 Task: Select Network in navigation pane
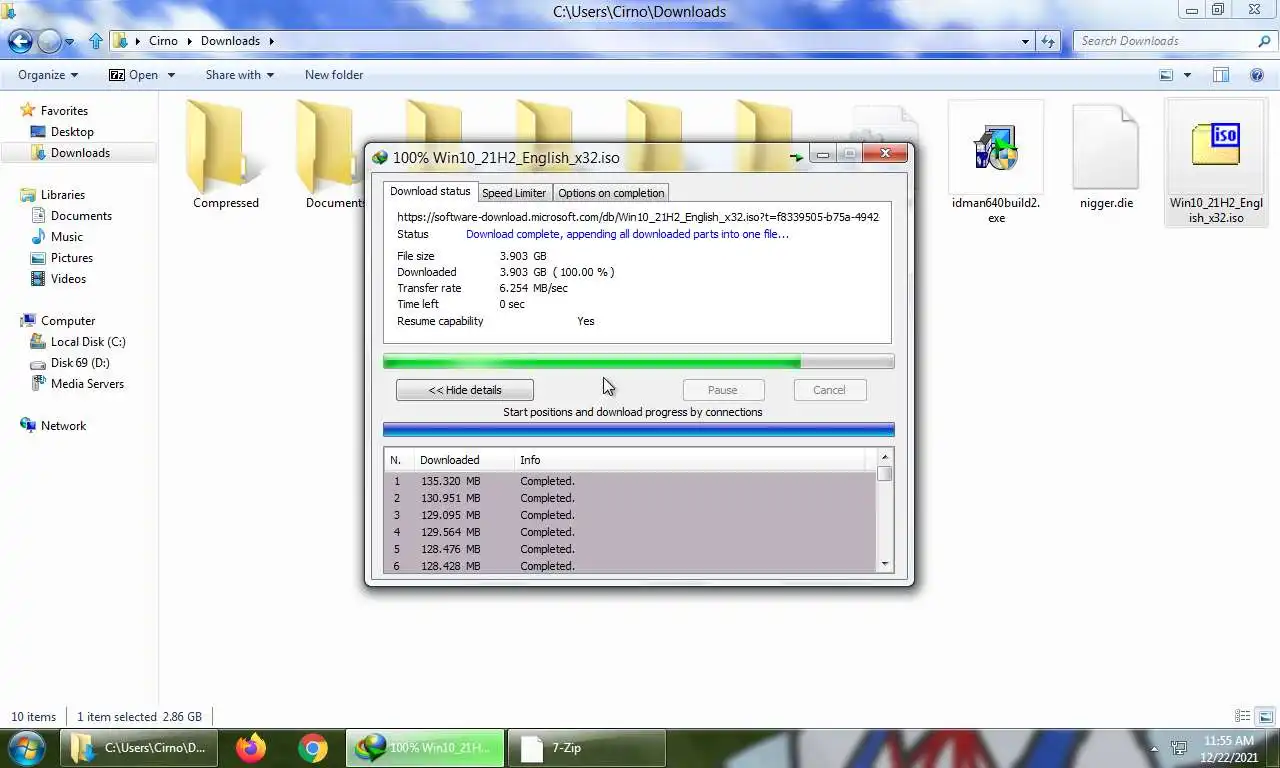point(63,426)
